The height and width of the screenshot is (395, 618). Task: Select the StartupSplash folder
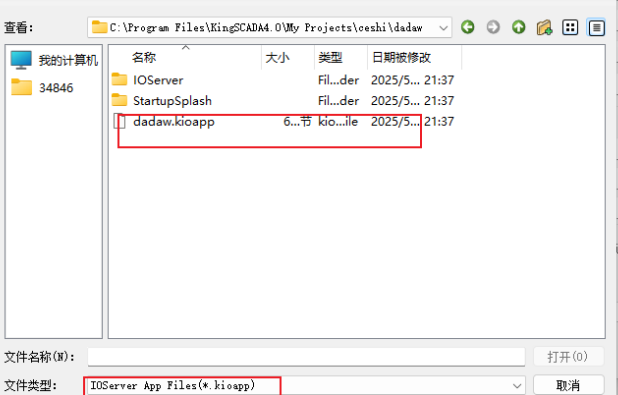coord(162,101)
